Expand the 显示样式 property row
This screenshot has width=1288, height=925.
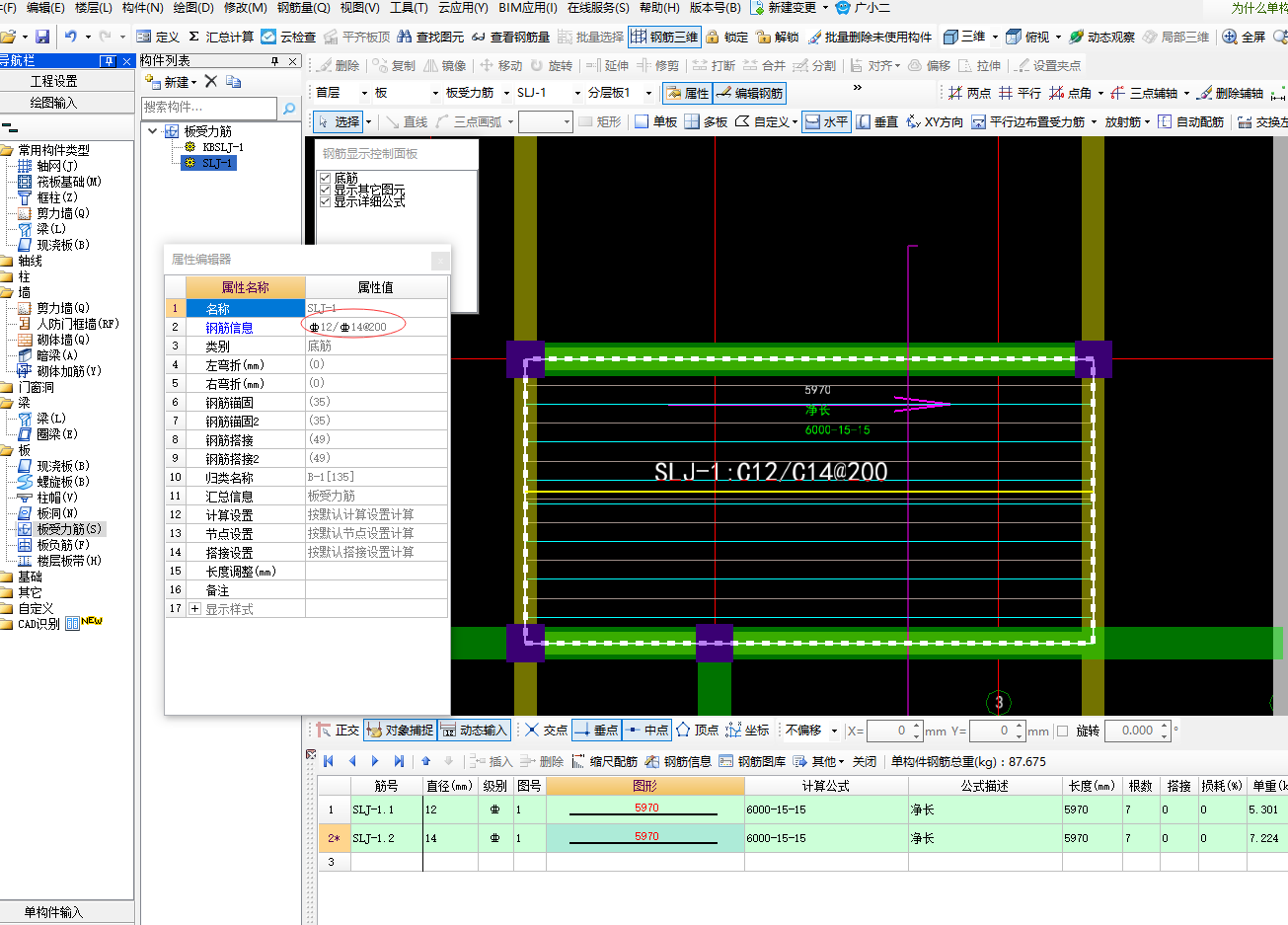click(194, 609)
